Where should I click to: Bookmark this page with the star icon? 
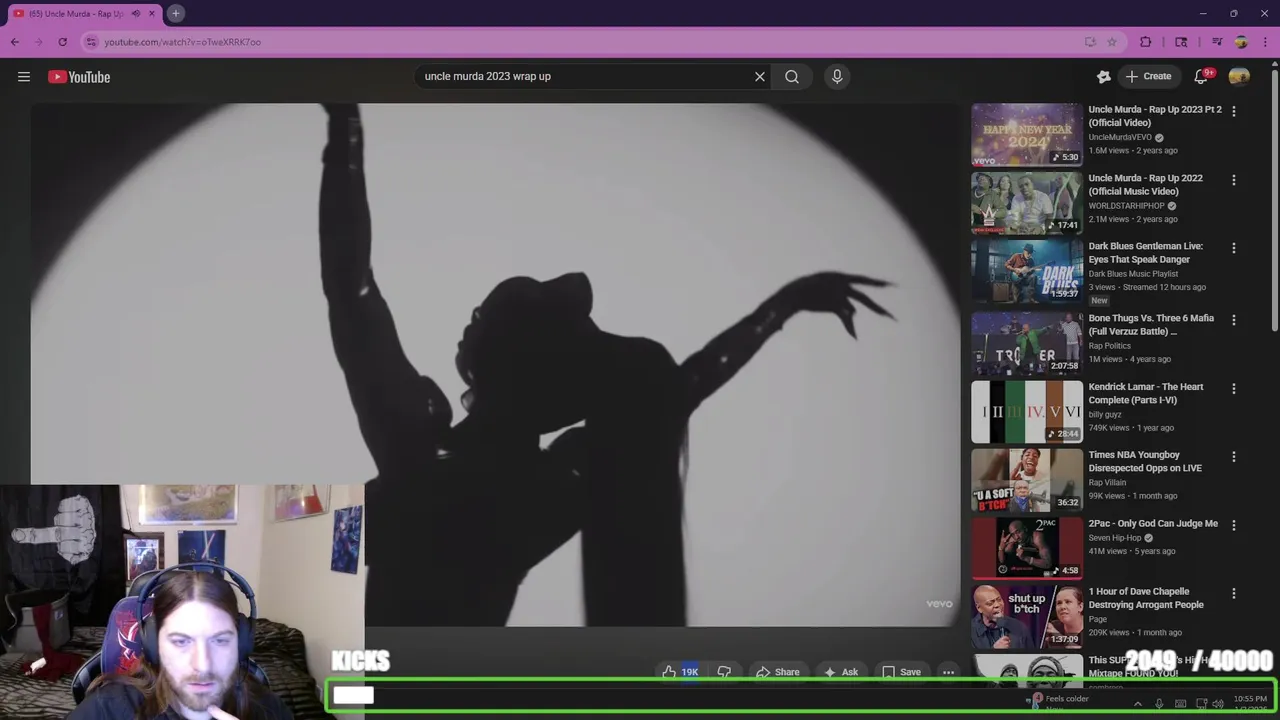tap(1112, 42)
